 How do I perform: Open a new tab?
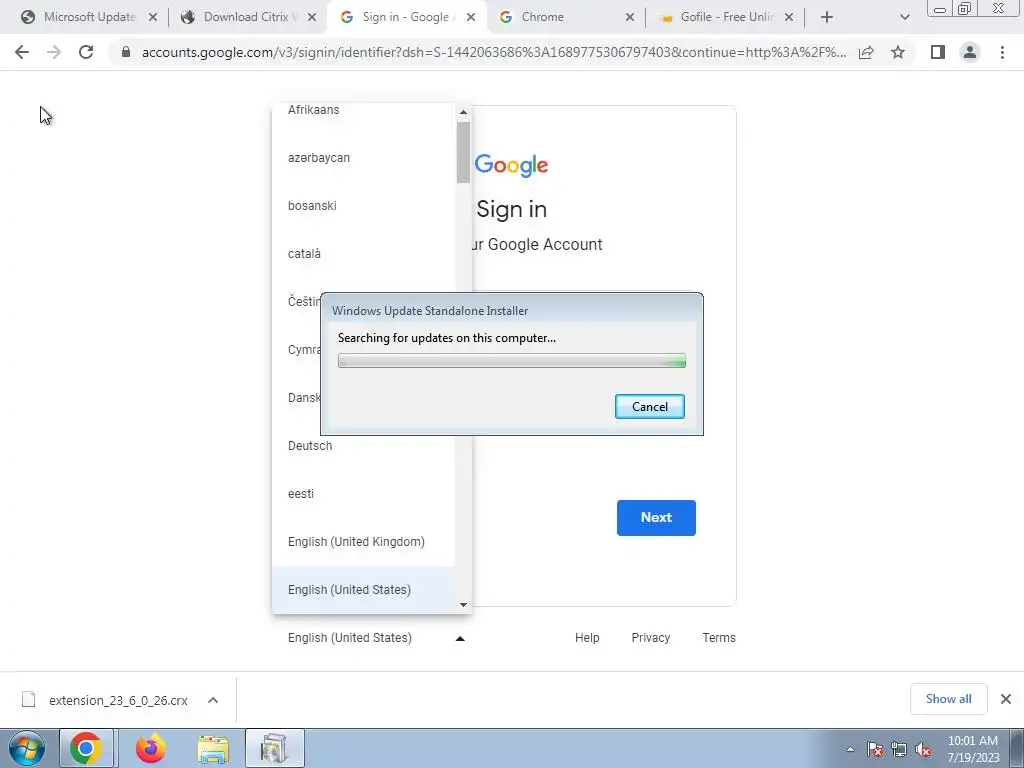827,18
